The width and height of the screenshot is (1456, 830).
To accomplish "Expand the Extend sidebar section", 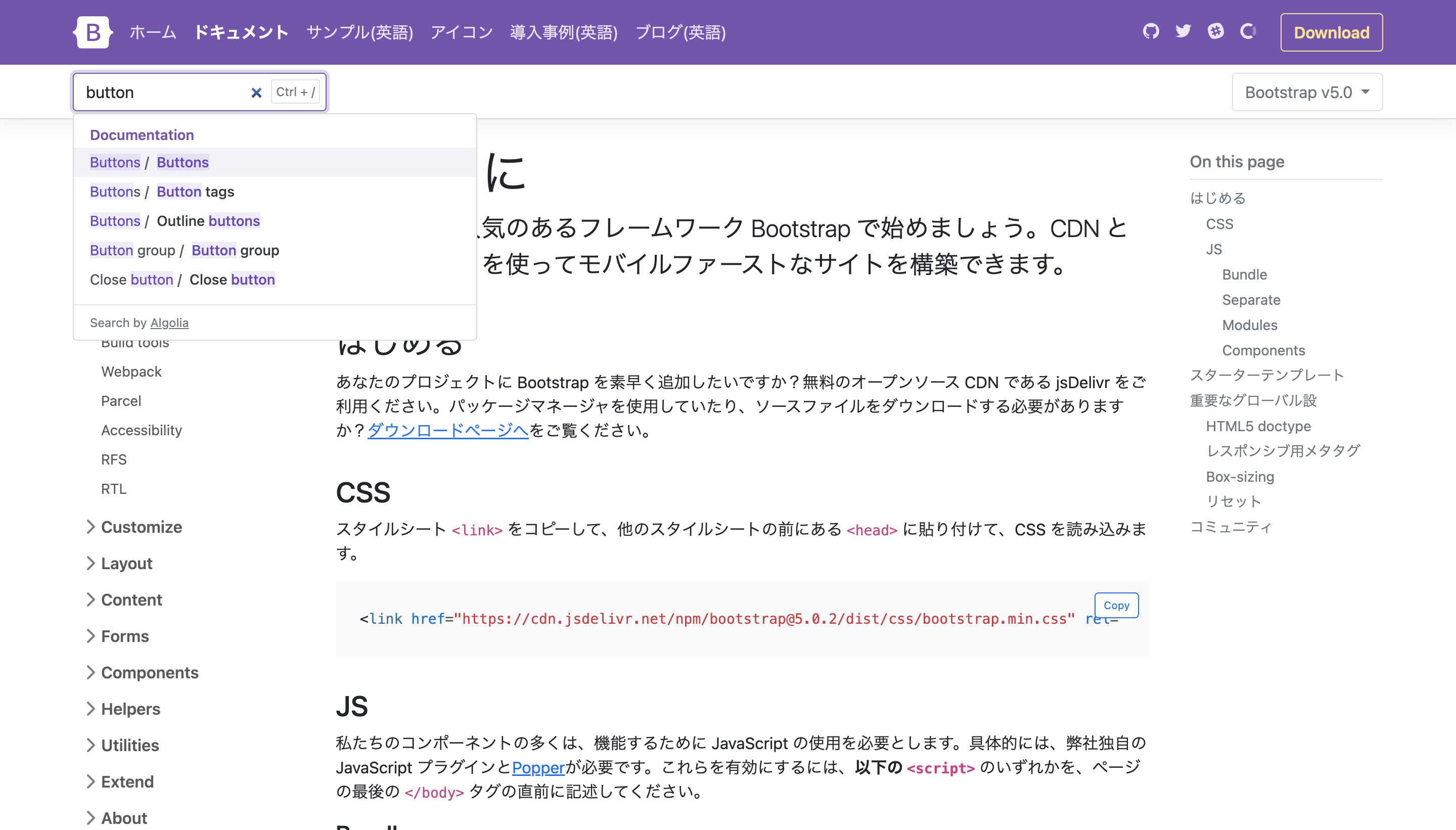I will pyautogui.click(x=120, y=782).
